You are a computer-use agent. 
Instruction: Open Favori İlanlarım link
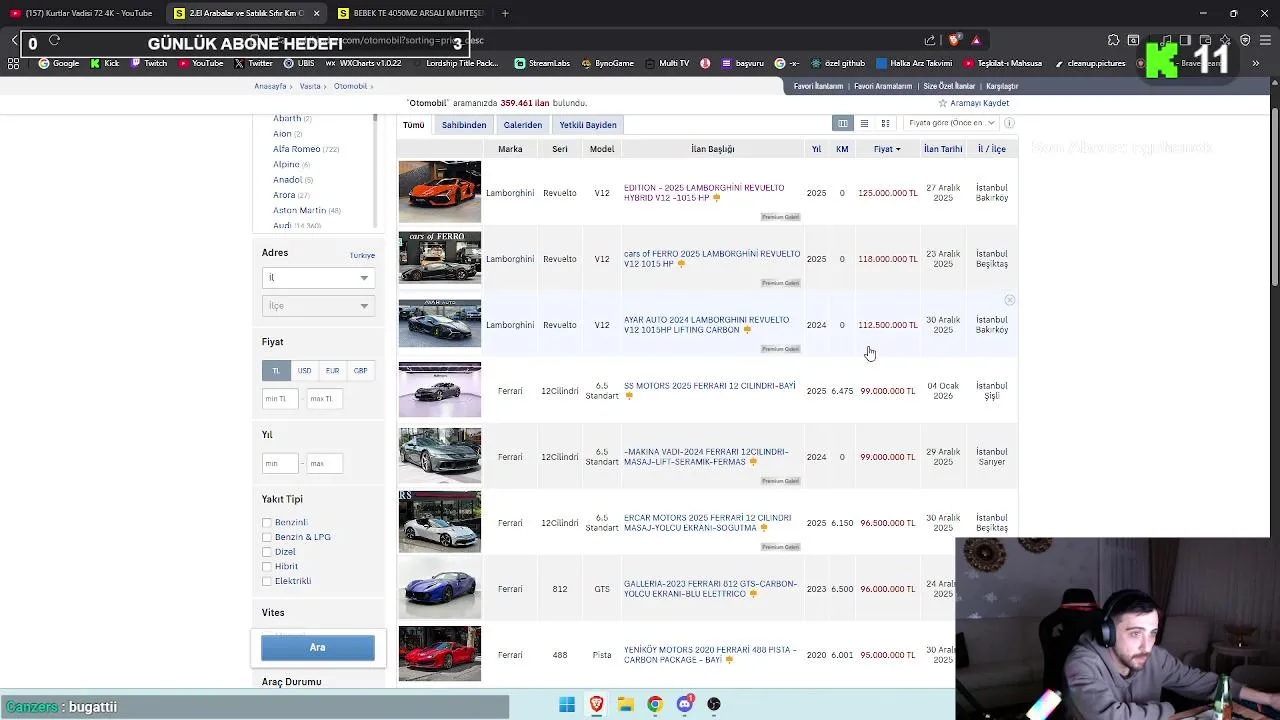pyautogui.click(x=818, y=86)
